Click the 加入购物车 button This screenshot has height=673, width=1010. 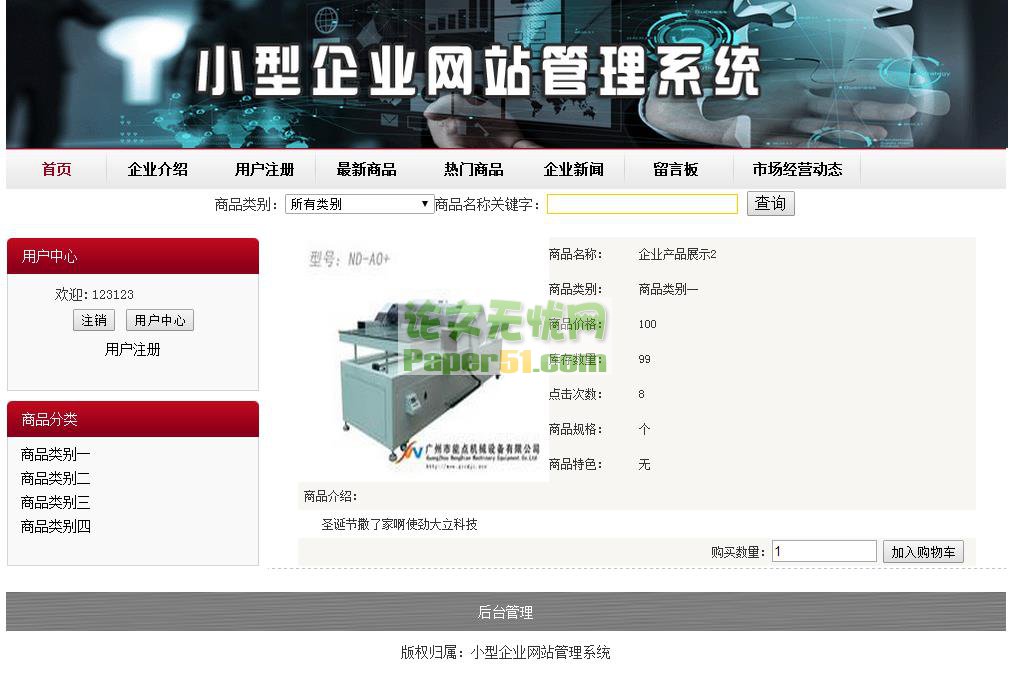(923, 552)
